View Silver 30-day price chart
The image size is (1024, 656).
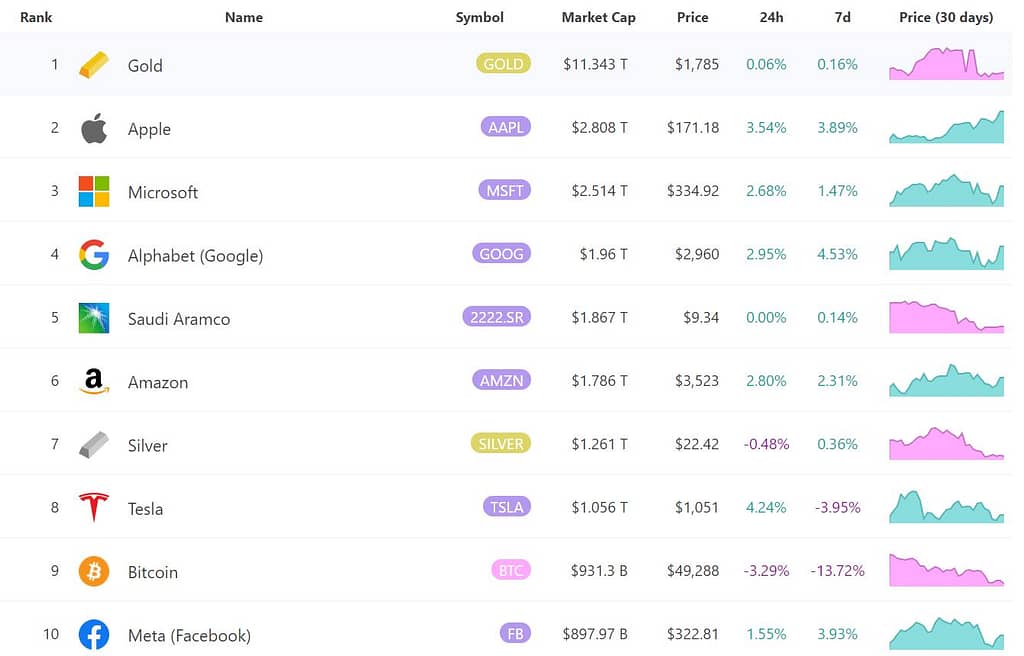coord(946,444)
